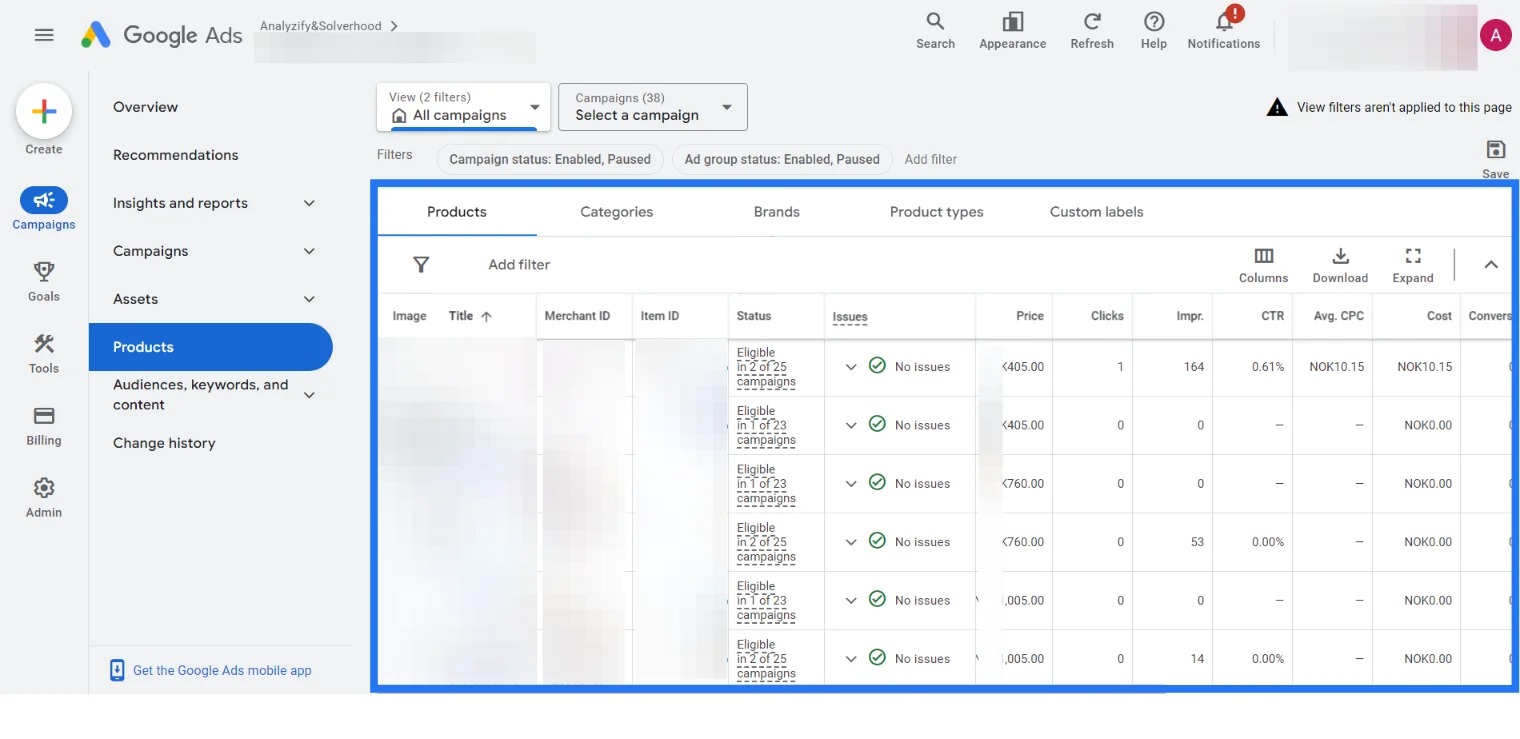Expand issues for the 164 impressions row
Image resolution: width=1520 pixels, height=739 pixels.
click(851, 367)
